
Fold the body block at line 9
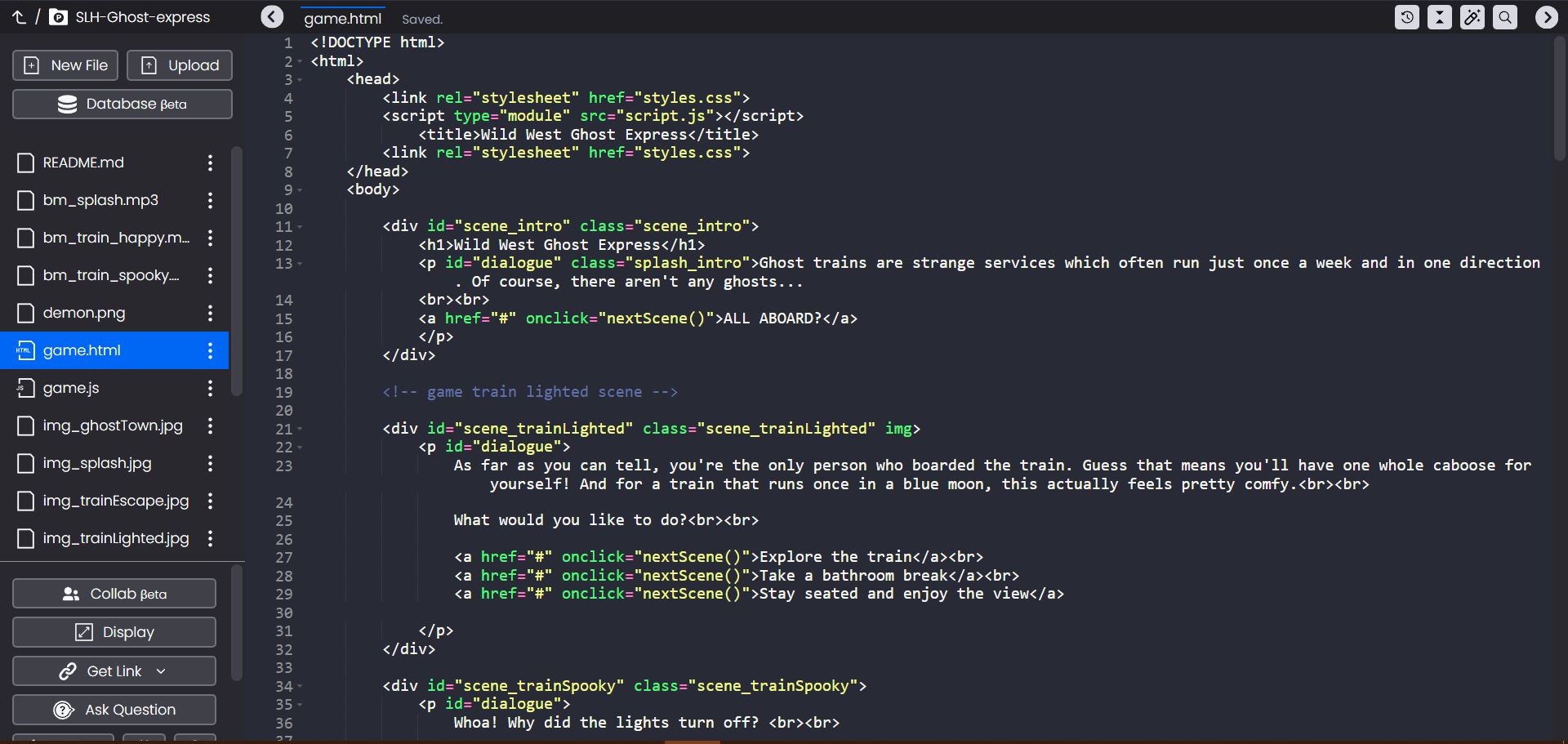click(x=300, y=190)
